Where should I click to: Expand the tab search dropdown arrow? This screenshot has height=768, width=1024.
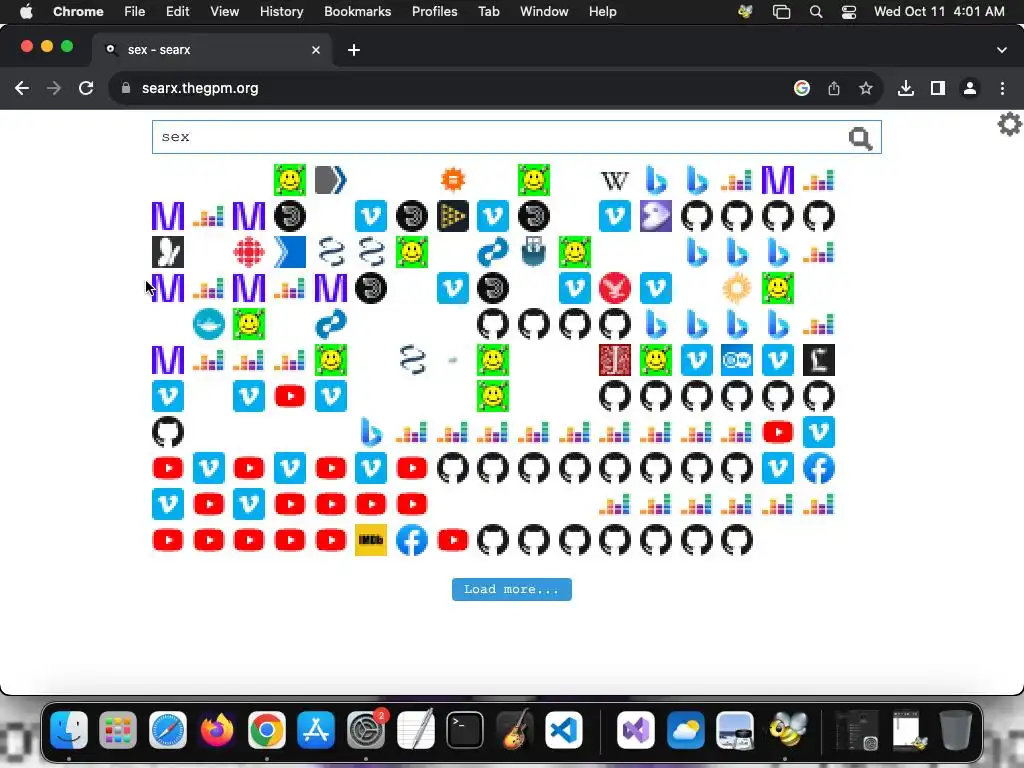1001,50
